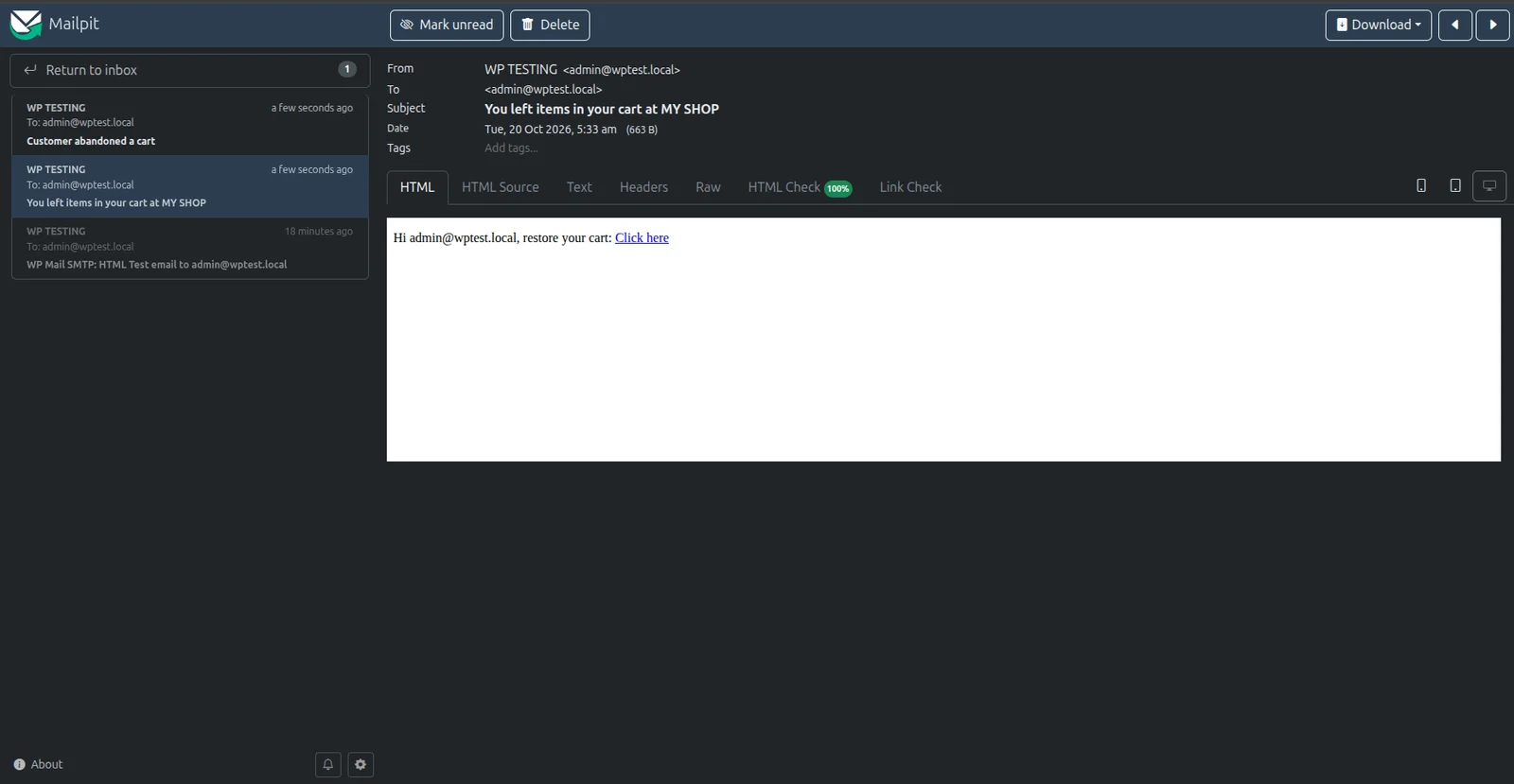Open the Raw tab
Screen dimensions: 1514x784
coord(708,187)
